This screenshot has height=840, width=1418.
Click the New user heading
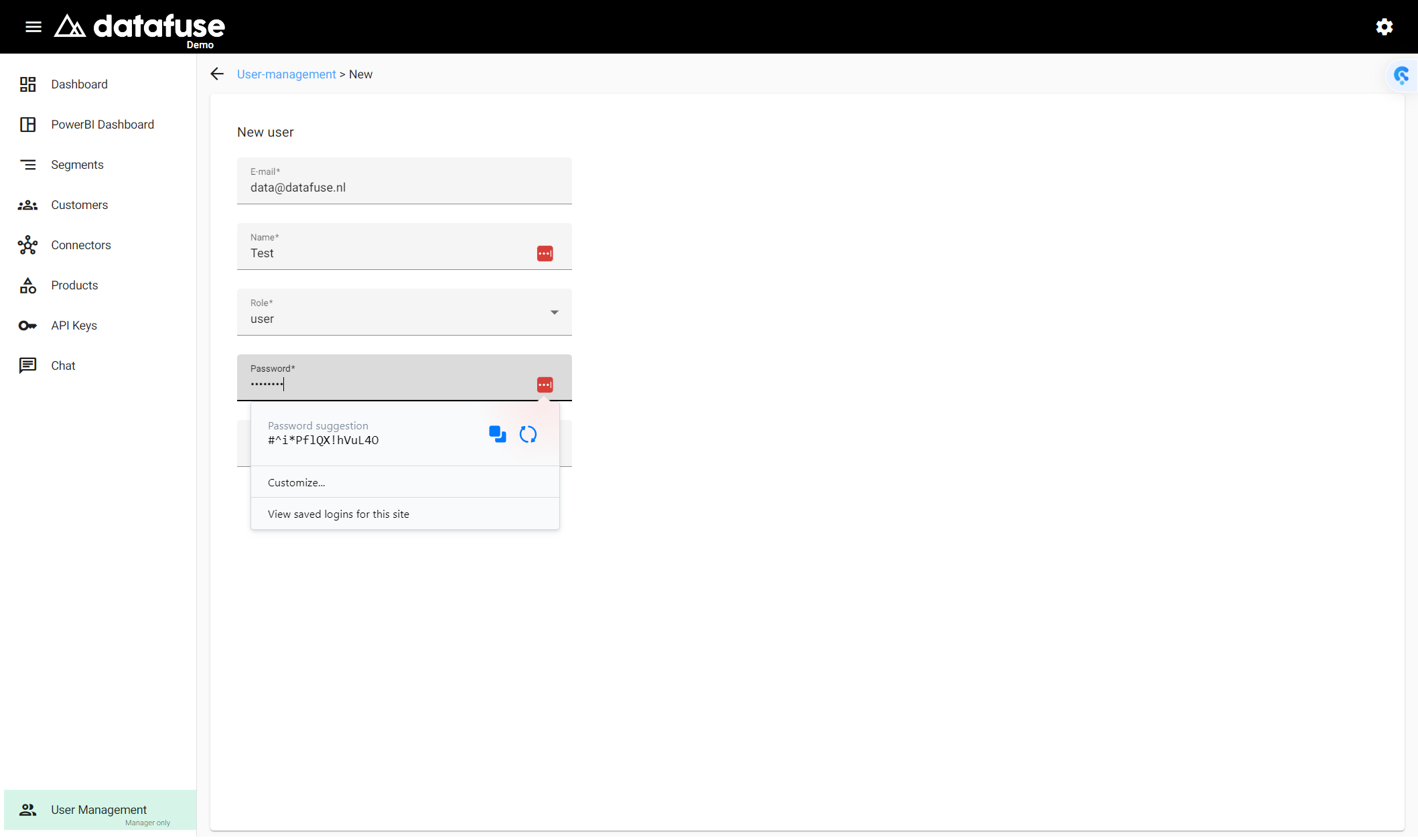click(265, 132)
